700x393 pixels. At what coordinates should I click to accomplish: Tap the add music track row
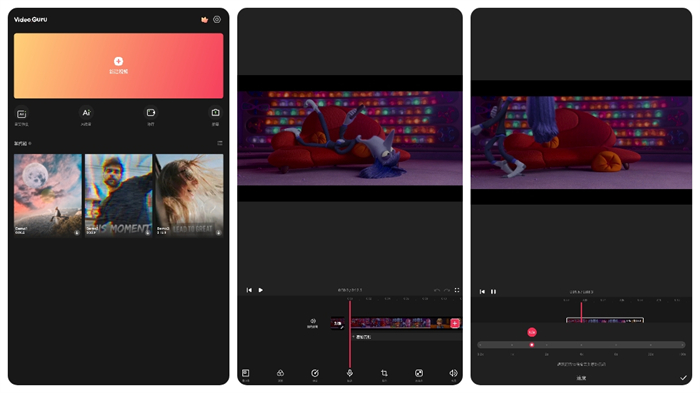point(406,337)
